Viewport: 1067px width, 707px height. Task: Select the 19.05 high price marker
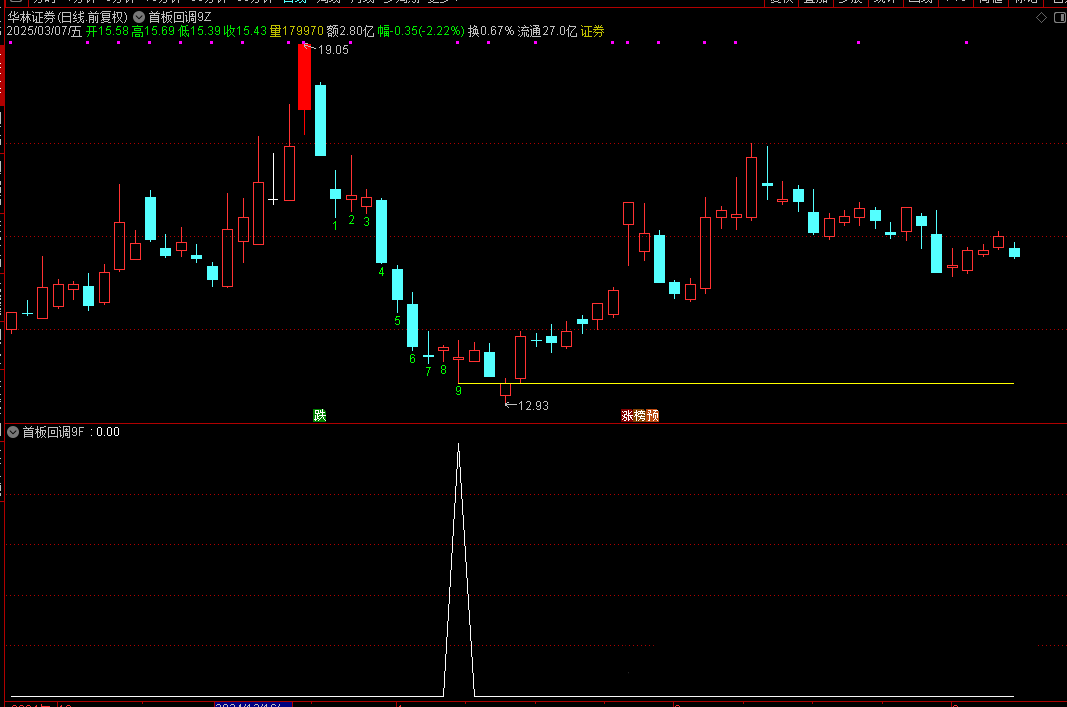[333, 50]
